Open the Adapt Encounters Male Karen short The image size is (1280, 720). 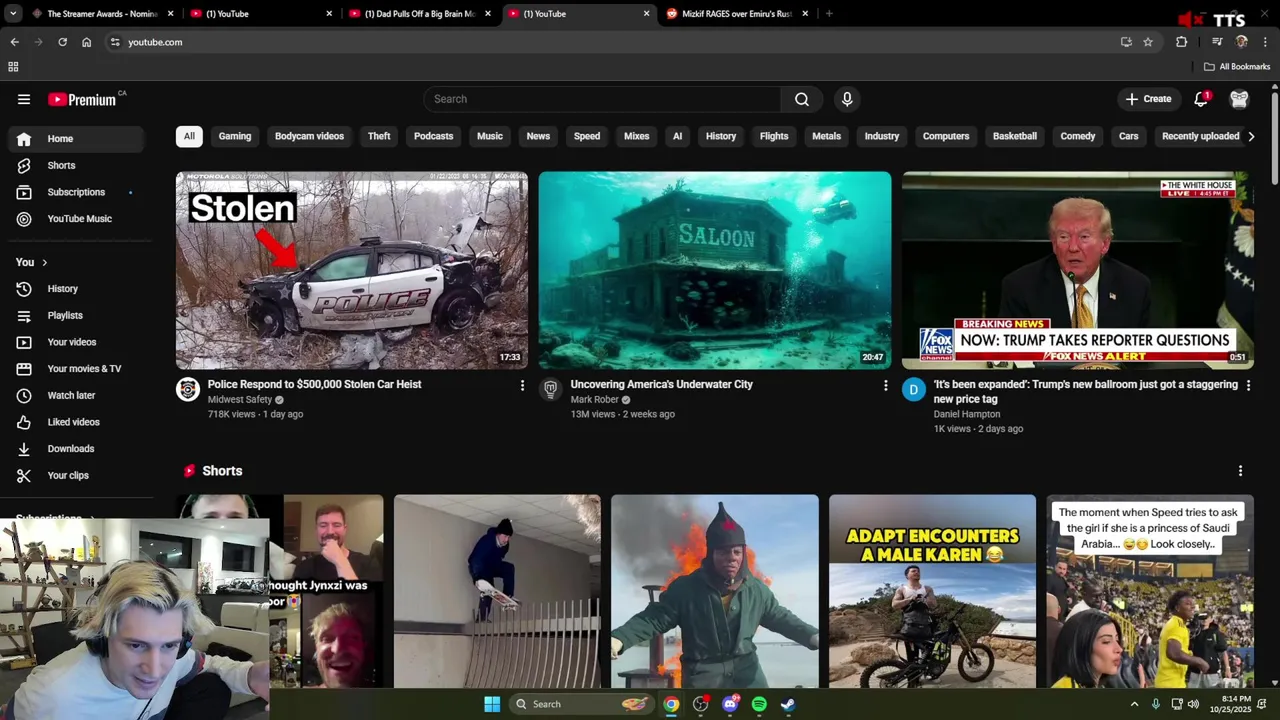point(932,591)
